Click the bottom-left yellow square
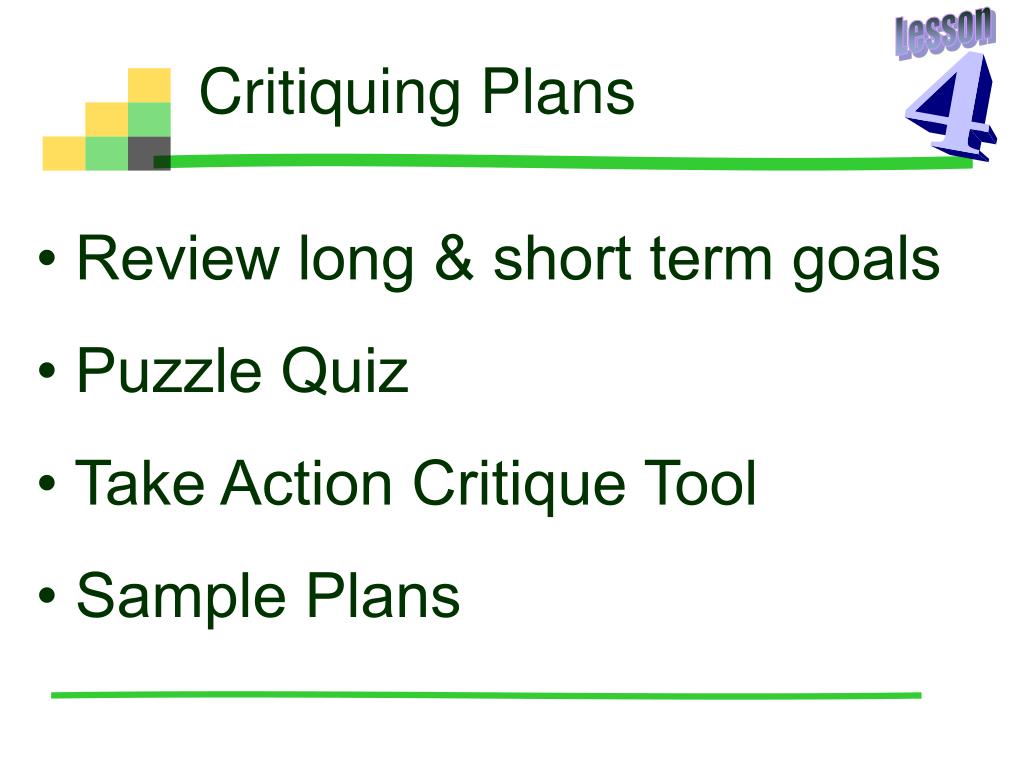1024x768 pixels. point(64,153)
